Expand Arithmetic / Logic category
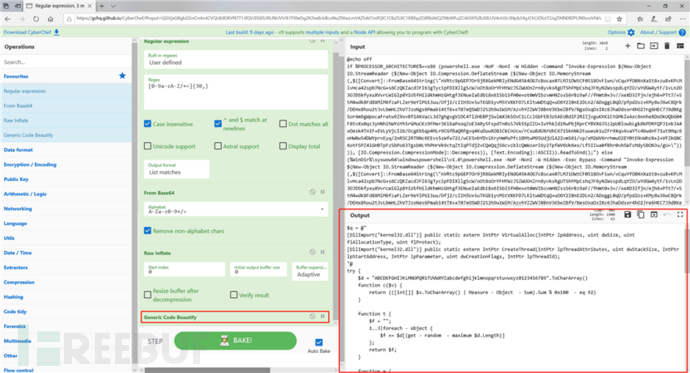This screenshot has height=373, width=690. tap(25, 194)
